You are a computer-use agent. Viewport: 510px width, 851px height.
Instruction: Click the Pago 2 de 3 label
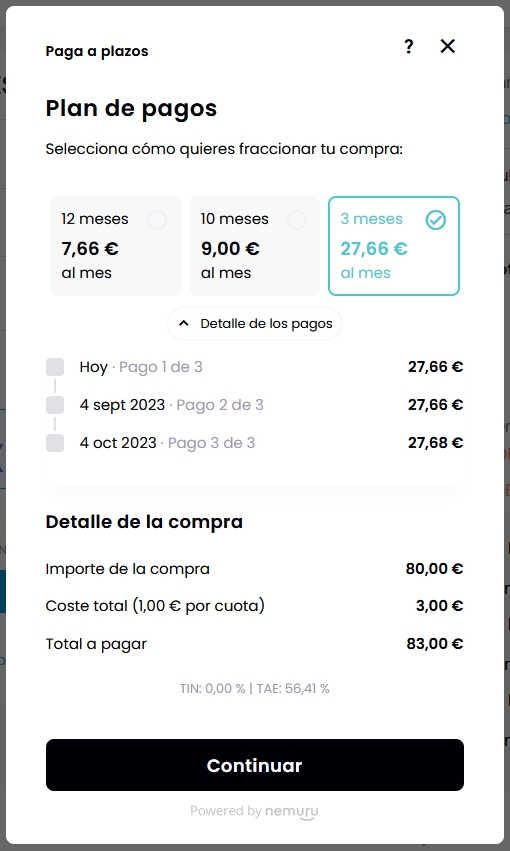tap(220, 405)
